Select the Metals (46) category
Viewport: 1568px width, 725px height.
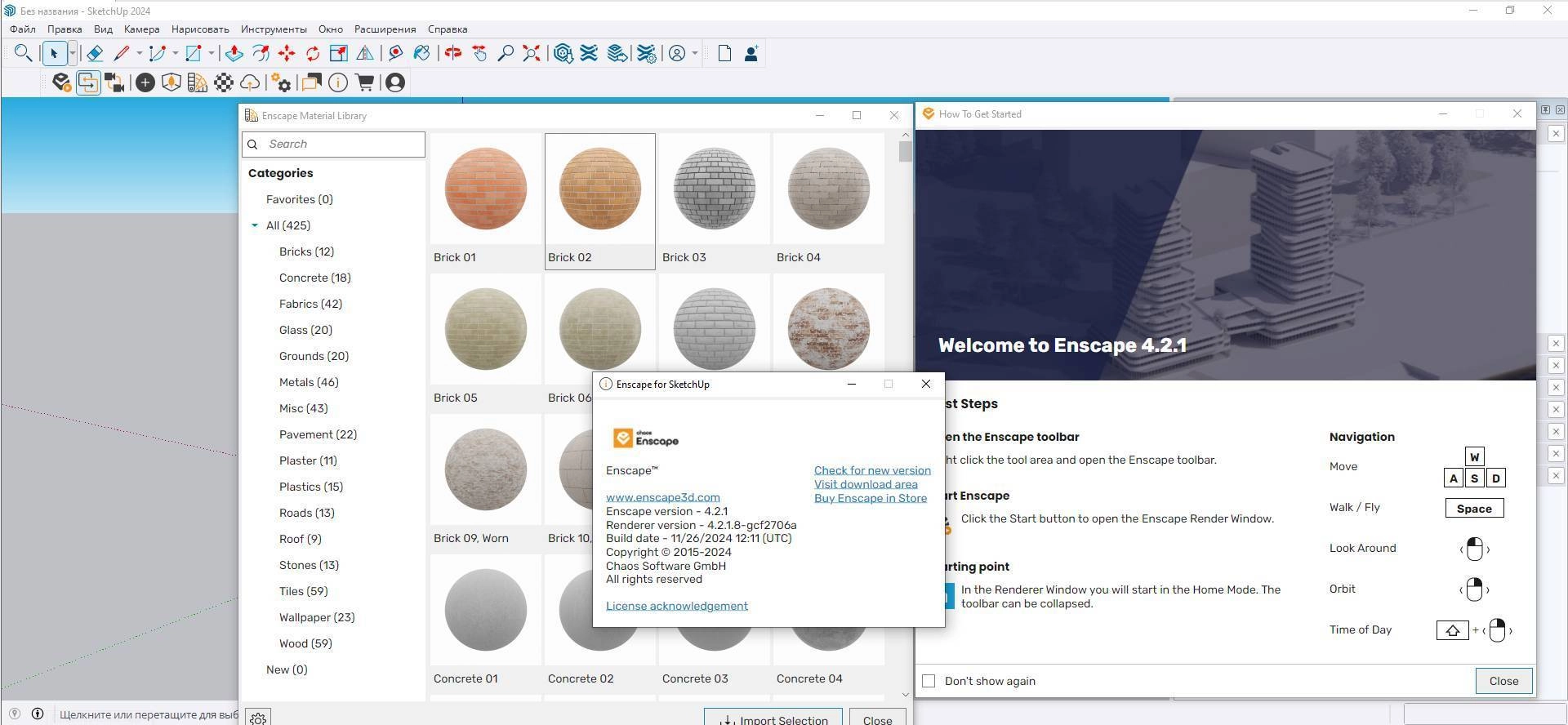309,382
